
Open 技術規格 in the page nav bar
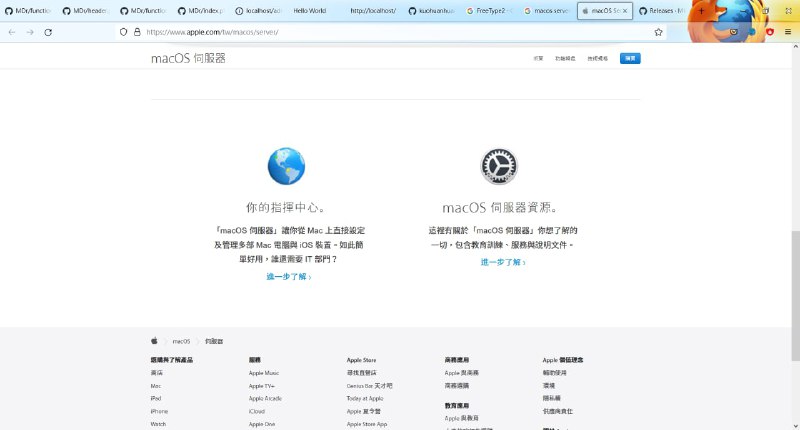(597, 59)
